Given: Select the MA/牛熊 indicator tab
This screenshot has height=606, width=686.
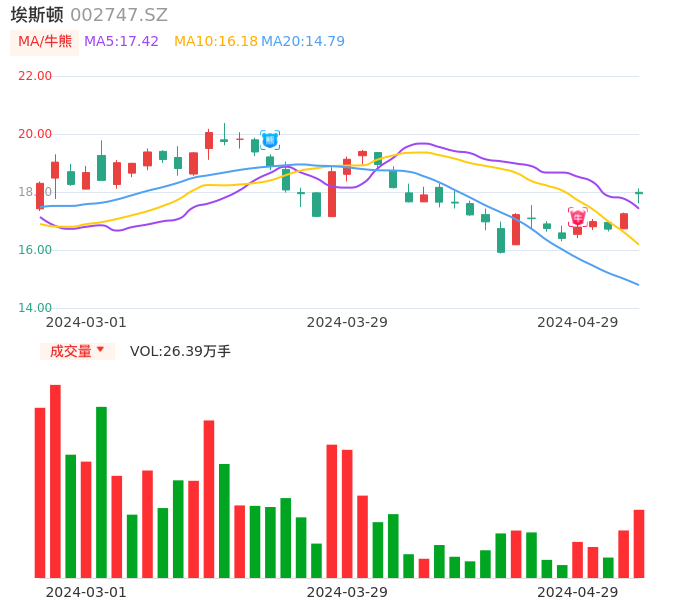Looking at the screenshot, I should [x=45, y=42].
